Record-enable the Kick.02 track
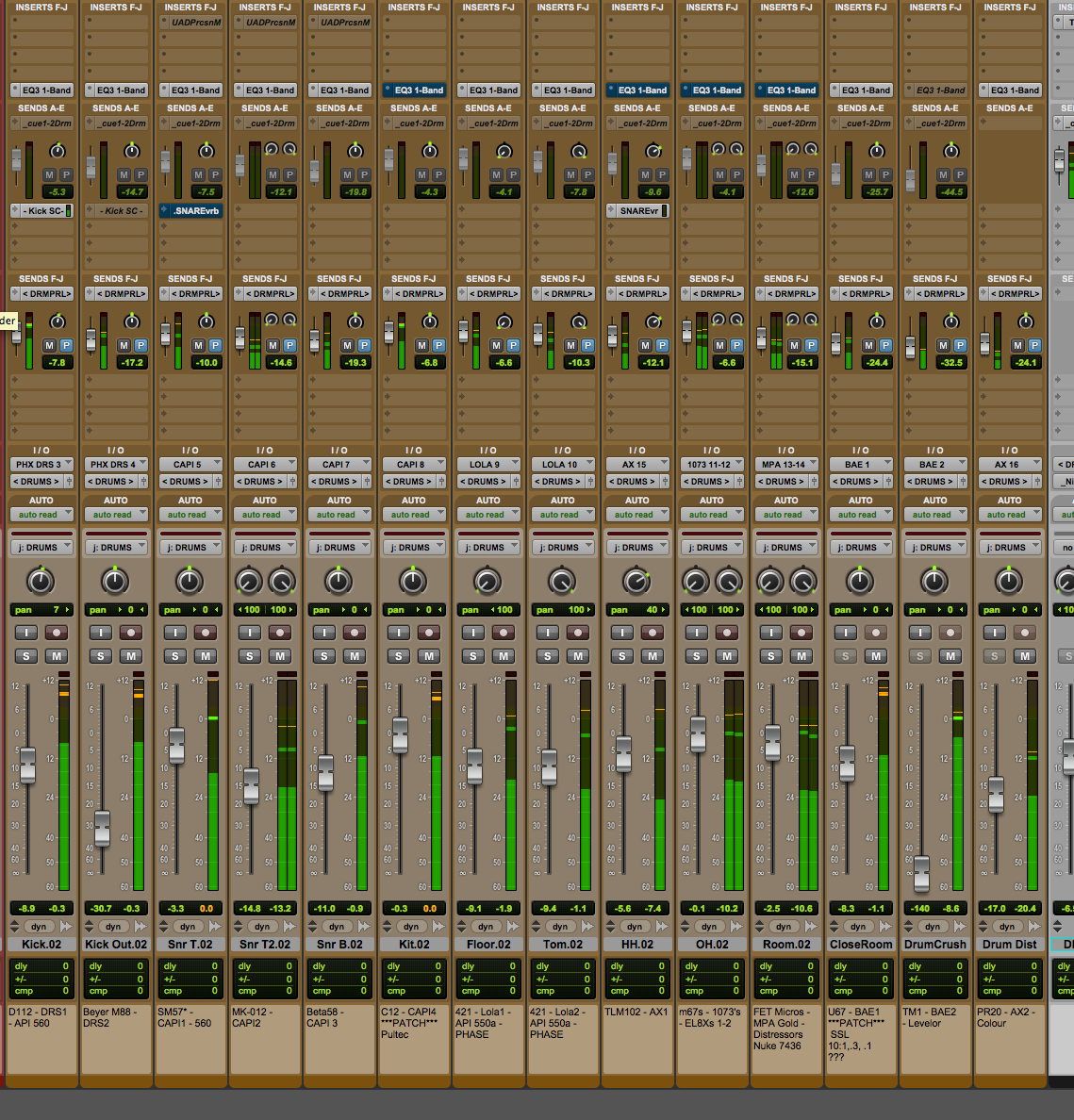 pos(57,633)
